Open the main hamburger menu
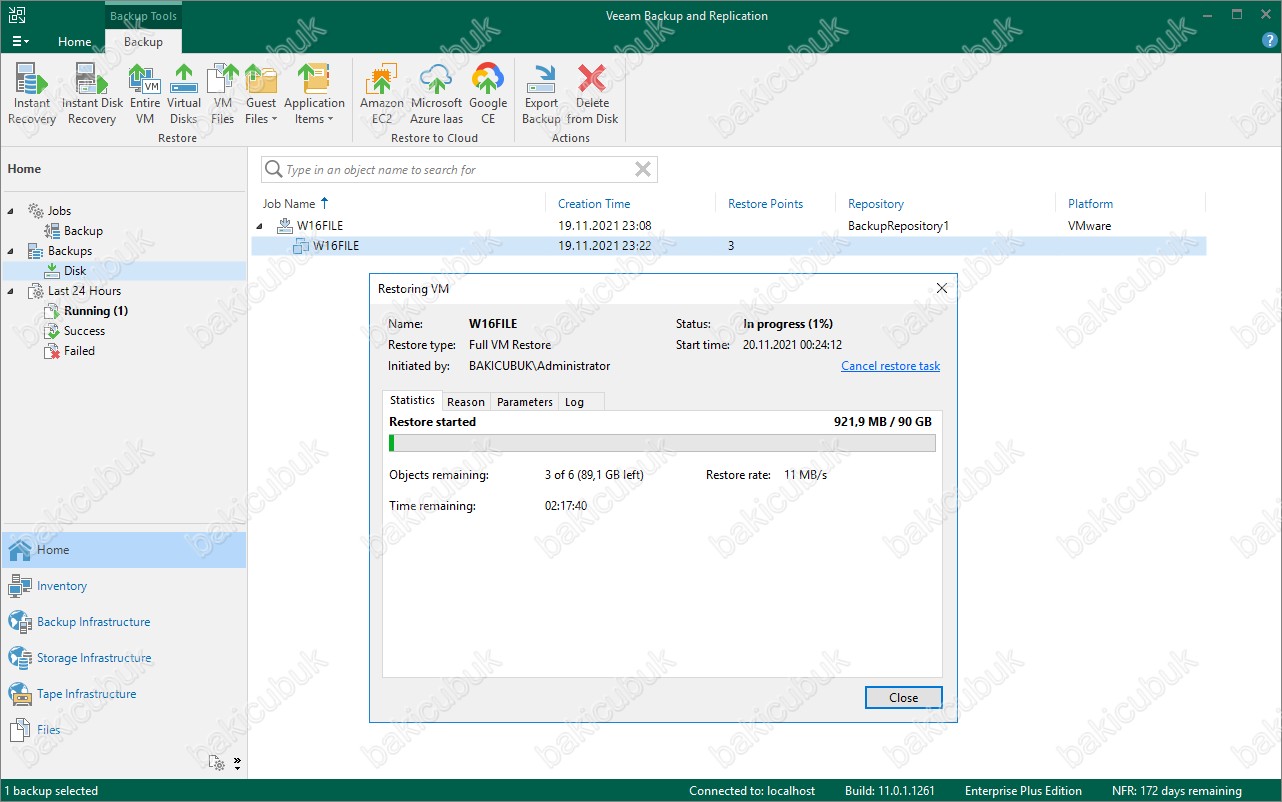 point(21,41)
